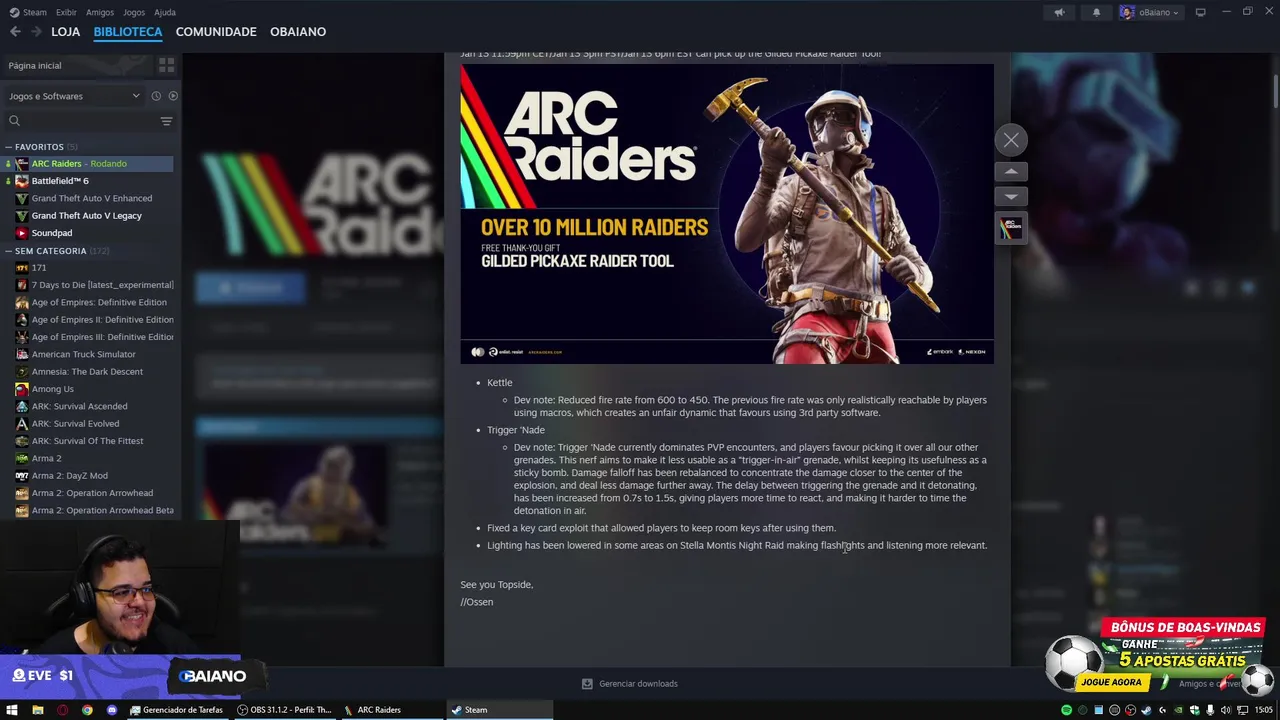Switch to OBS 31.1.2 taskbar window
1280x720 pixels.
click(x=284, y=710)
